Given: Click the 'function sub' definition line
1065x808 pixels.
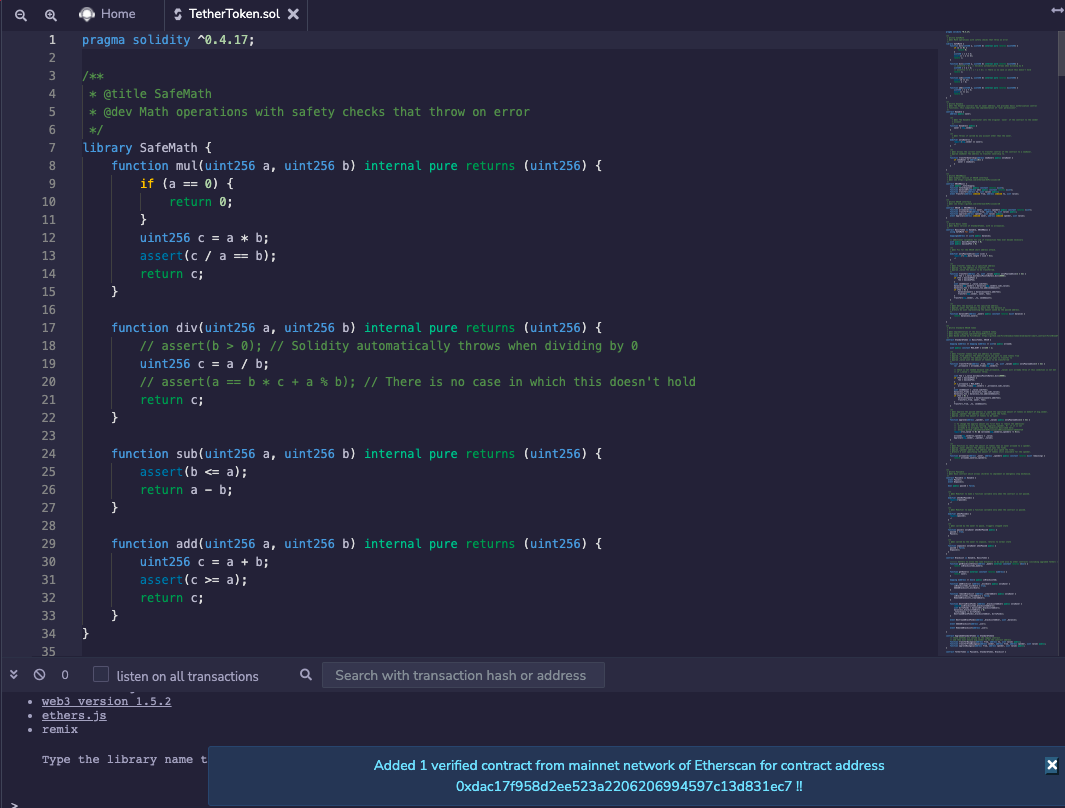Looking at the screenshot, I should point(357,454).
